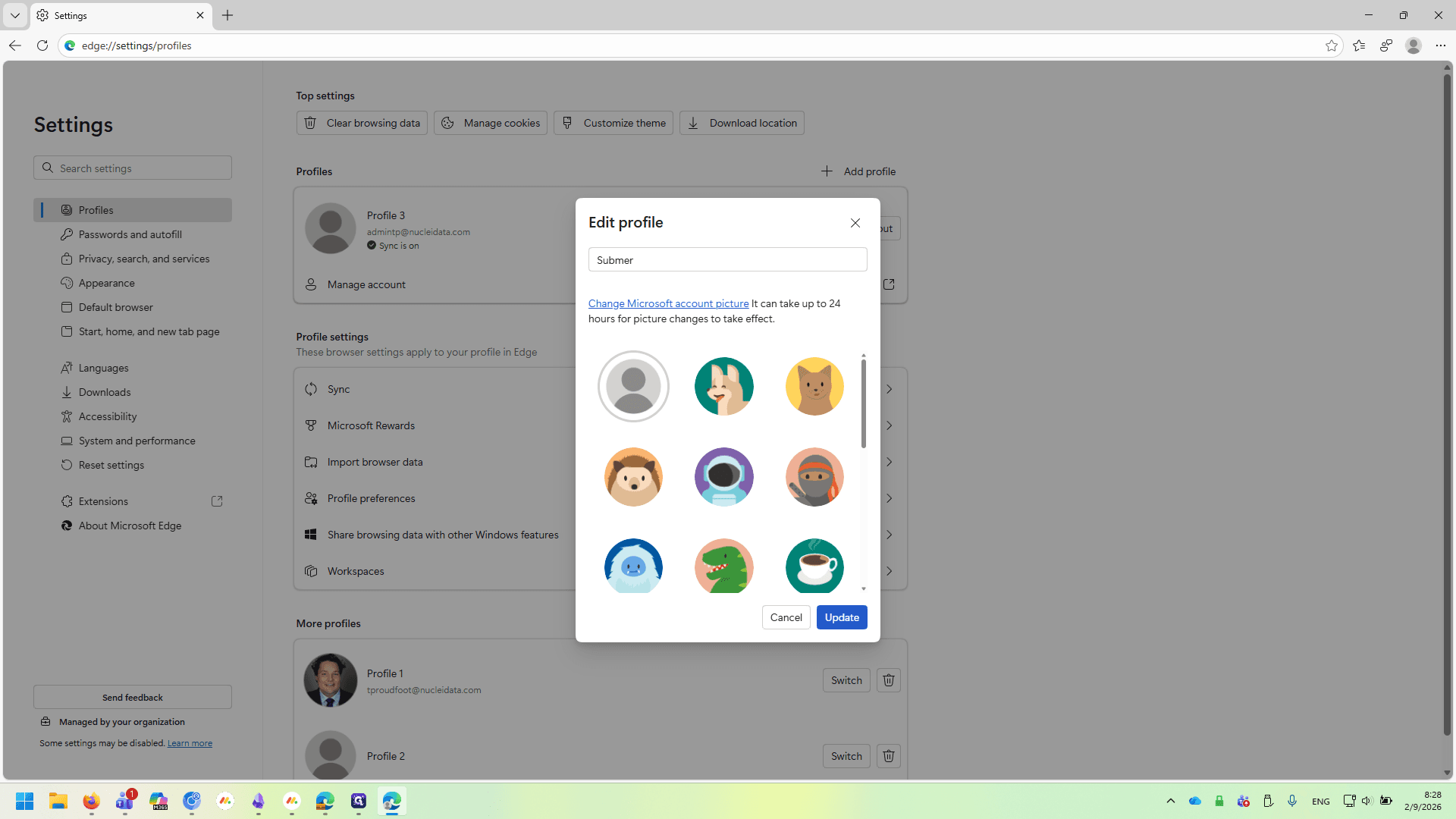Image resolution: width=1456 pixels, height=819 pixels.
Task: Pick the yeti avatar icon
Action: pyautogui.click(x=633, y=566)
